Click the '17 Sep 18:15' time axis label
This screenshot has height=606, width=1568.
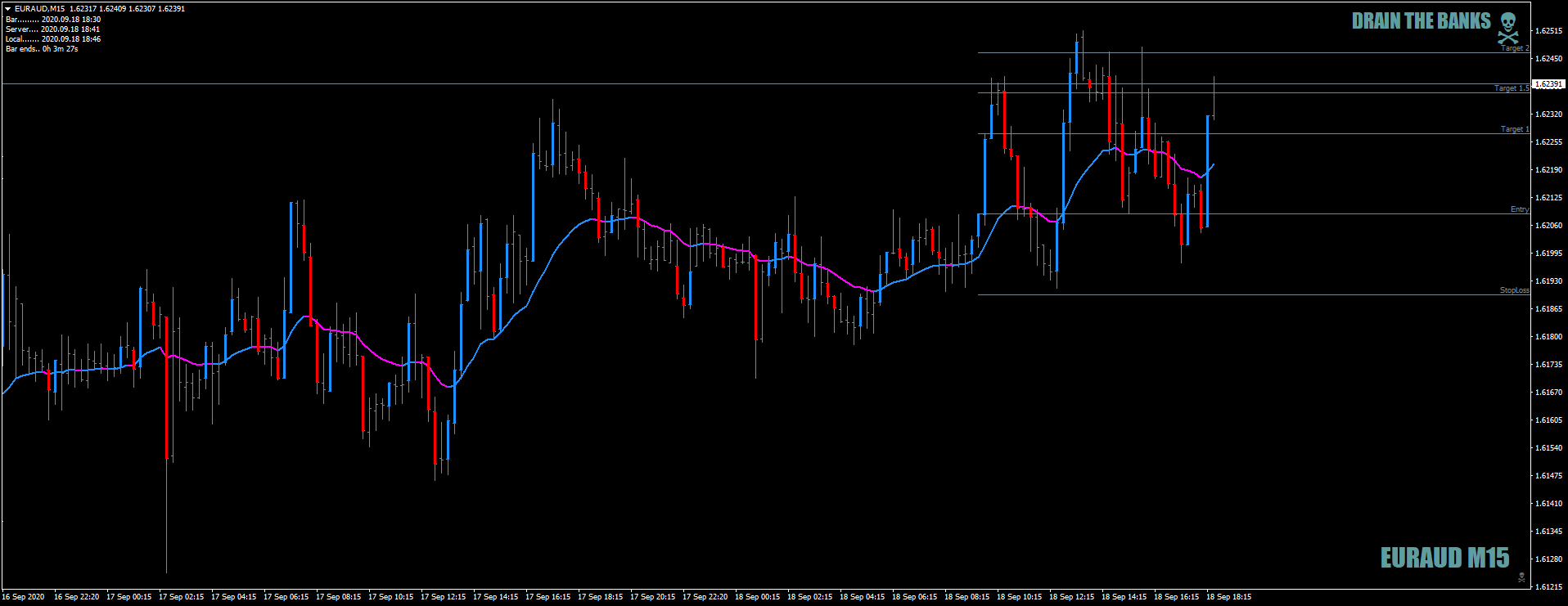tap(601, 597)
